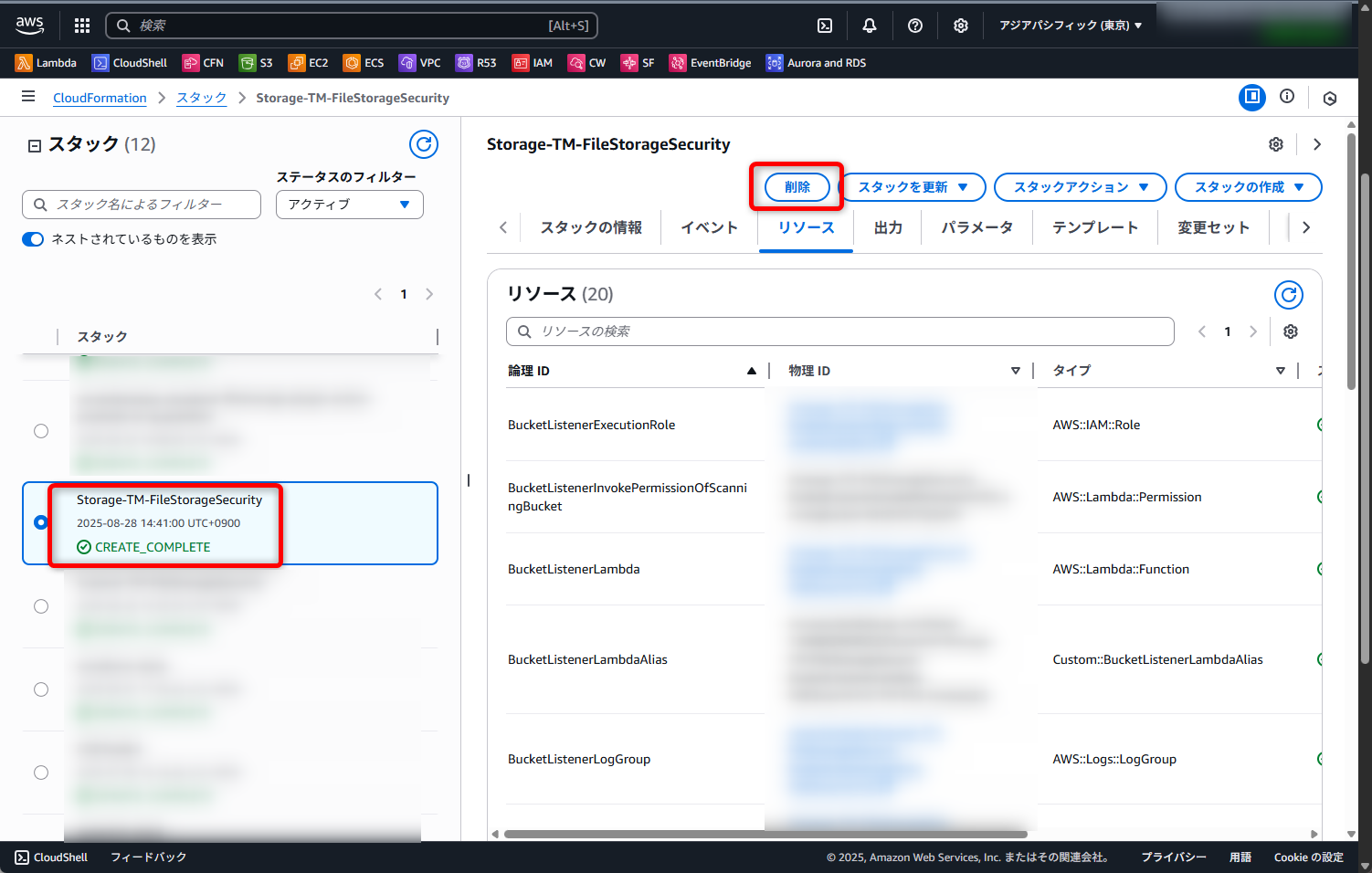Open the Aurora and RDS shortcut
The width and height of the screenshot is (1372, 873).
coord(816,63)
